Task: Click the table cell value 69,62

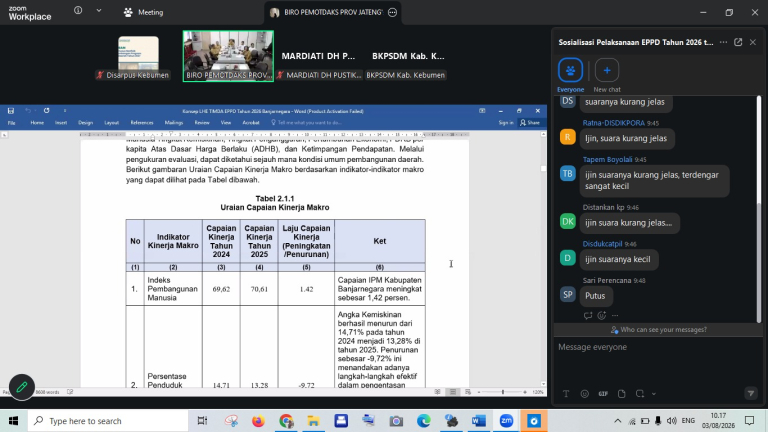Action: pyautogui.click(x=221, y=289)
